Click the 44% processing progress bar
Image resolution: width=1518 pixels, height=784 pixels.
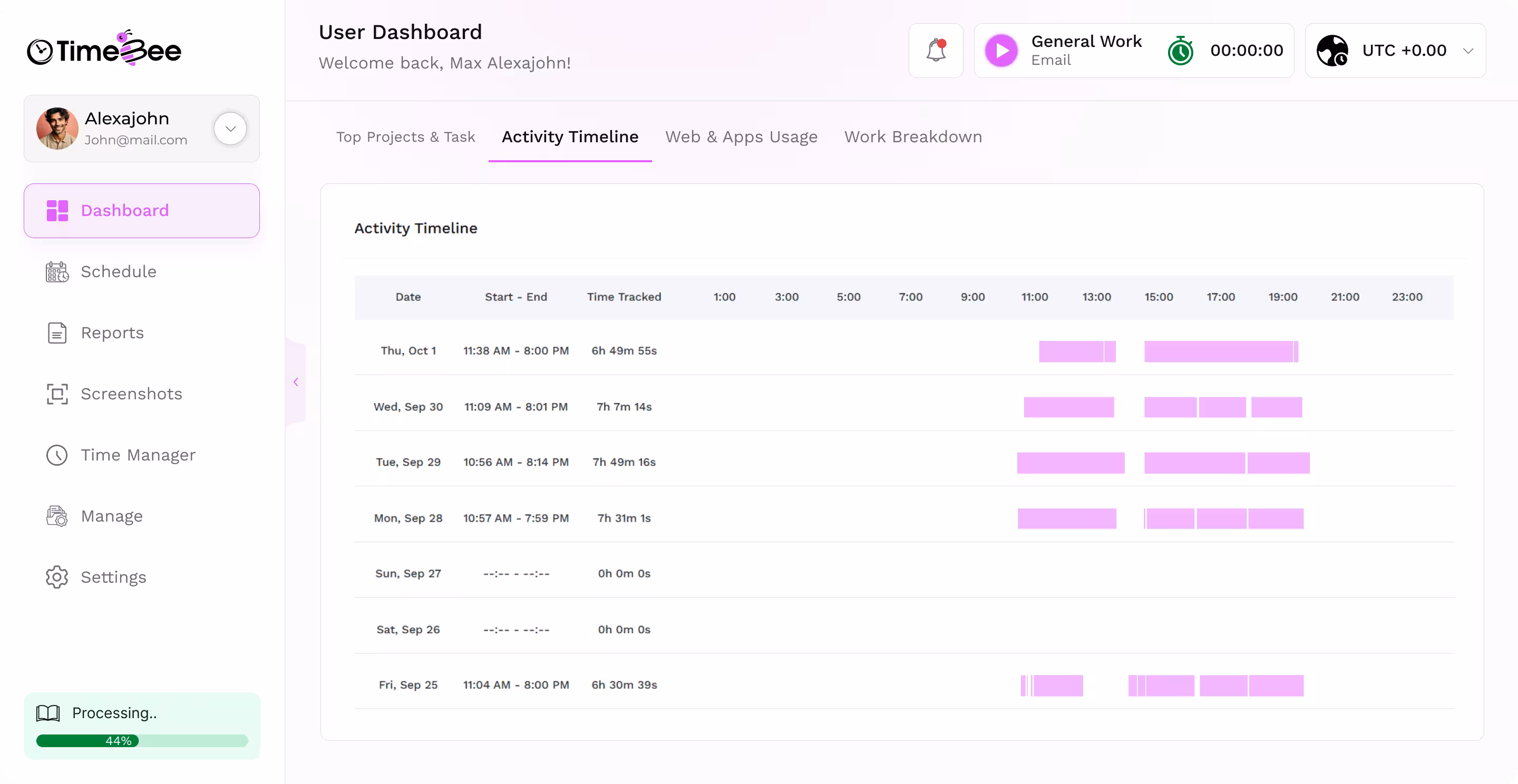click(142, 741)
